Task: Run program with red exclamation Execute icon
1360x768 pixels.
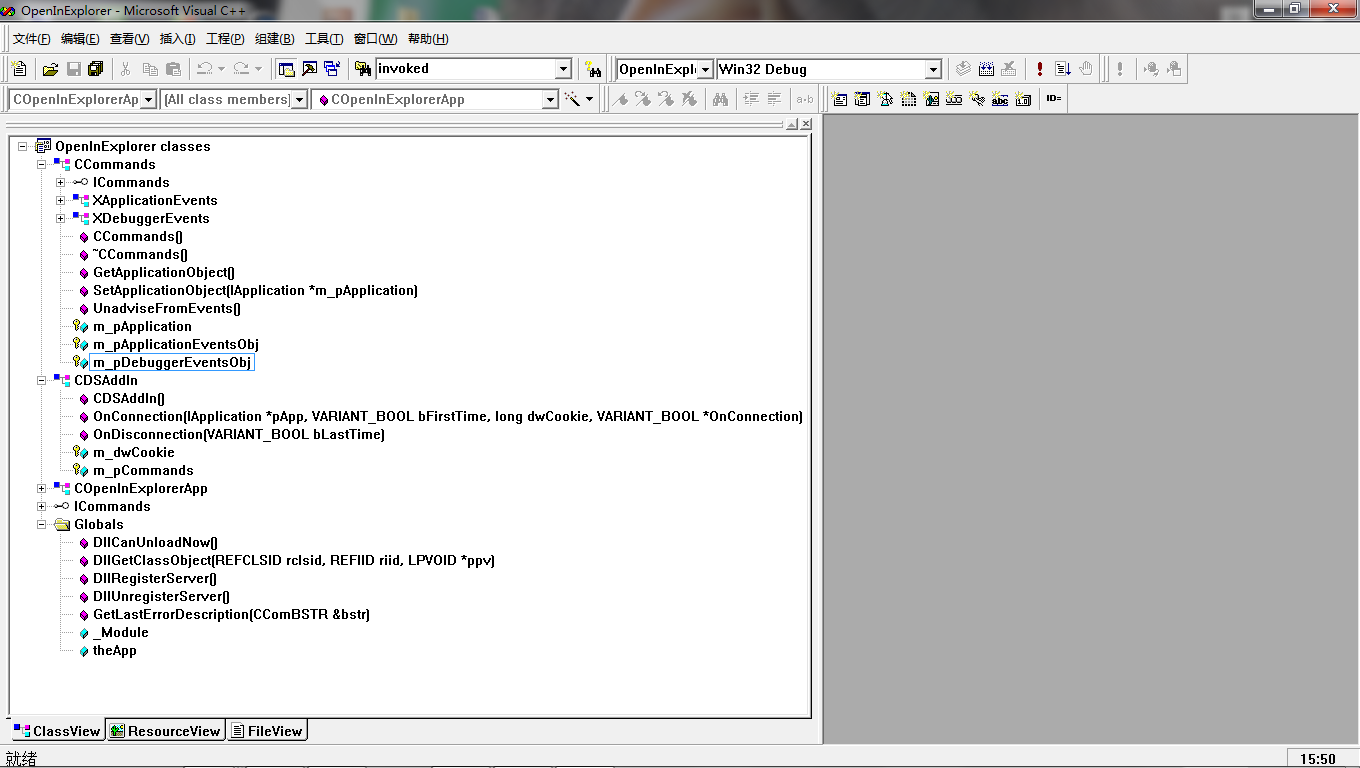Action: click(1040, 69)
